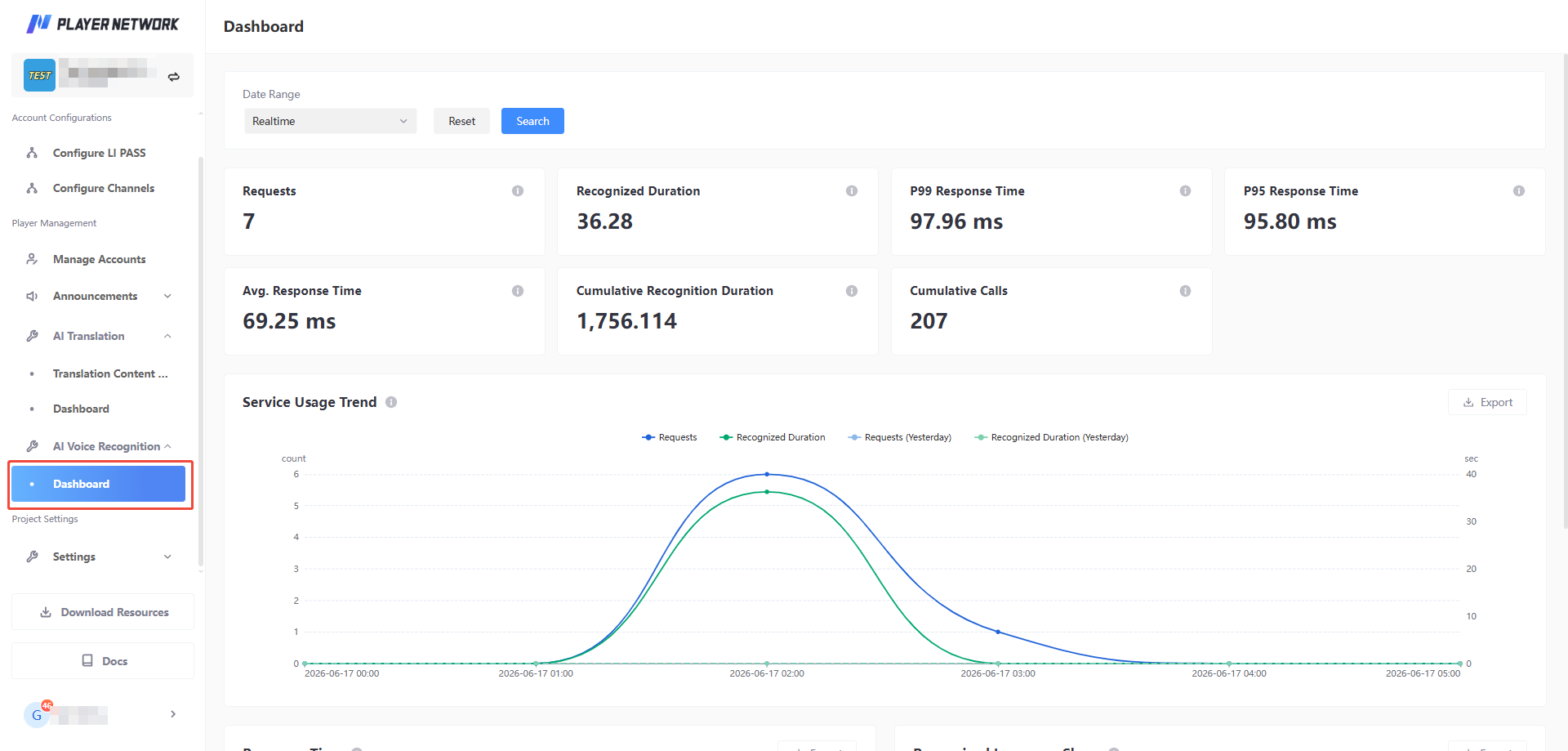1568x751 pixels.
Task: Click the sidebar vertical scrollbar
Action: pos(201,363)
